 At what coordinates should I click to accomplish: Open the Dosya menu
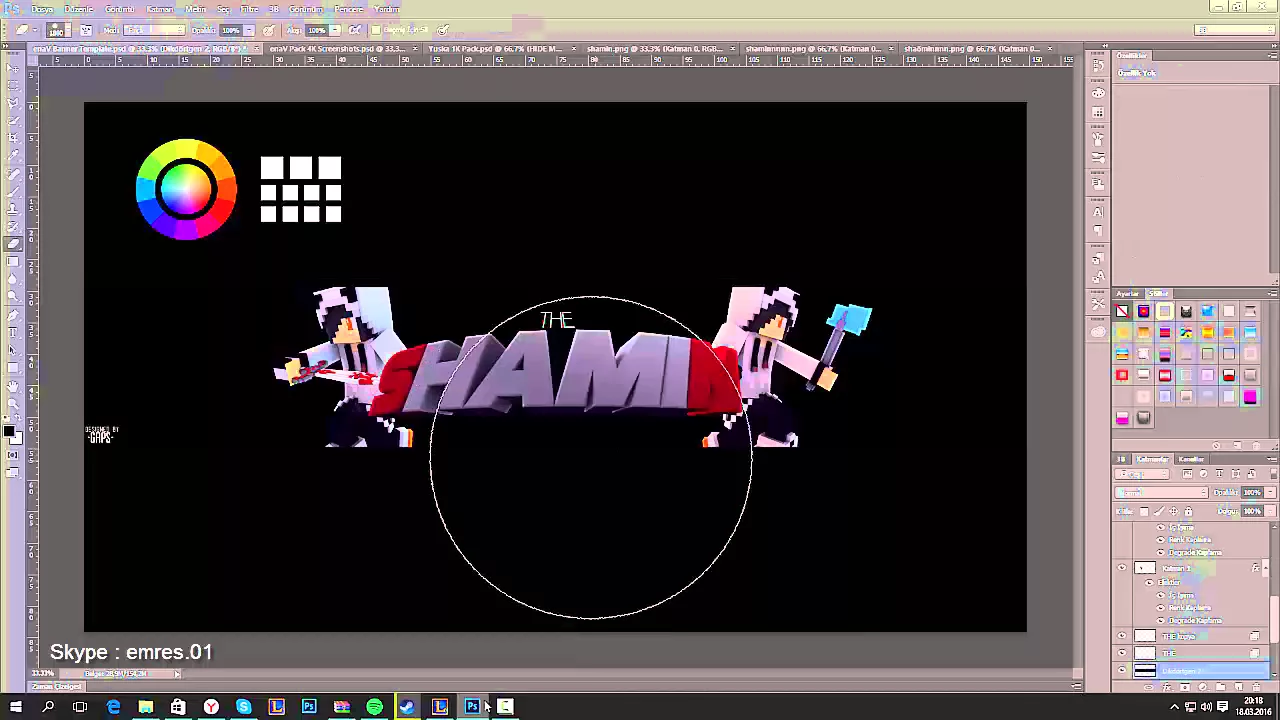[x=41, y=9]
